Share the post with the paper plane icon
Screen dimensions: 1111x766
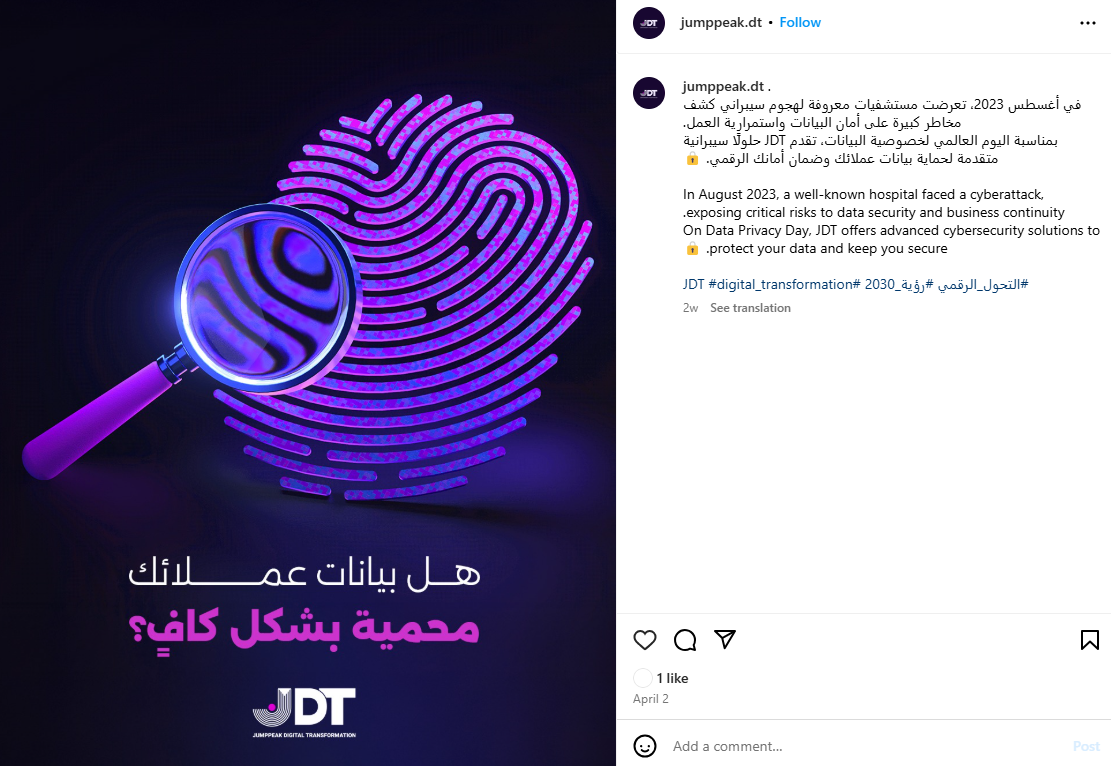(725, 639)
